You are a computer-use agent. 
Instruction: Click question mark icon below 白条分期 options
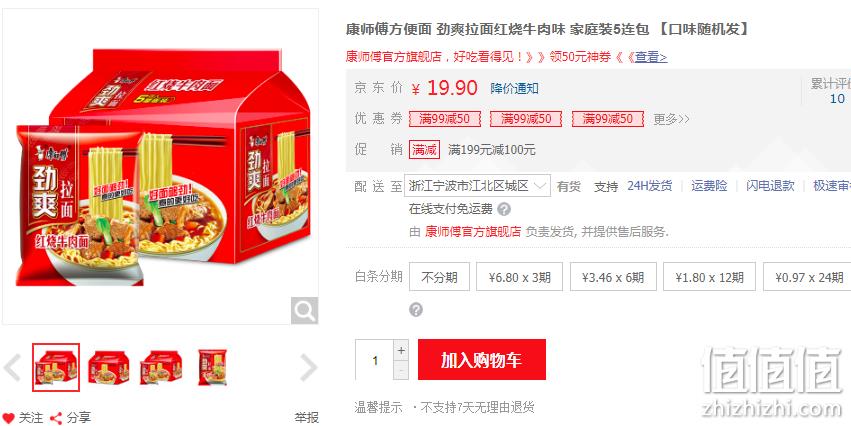coord(416,310)
